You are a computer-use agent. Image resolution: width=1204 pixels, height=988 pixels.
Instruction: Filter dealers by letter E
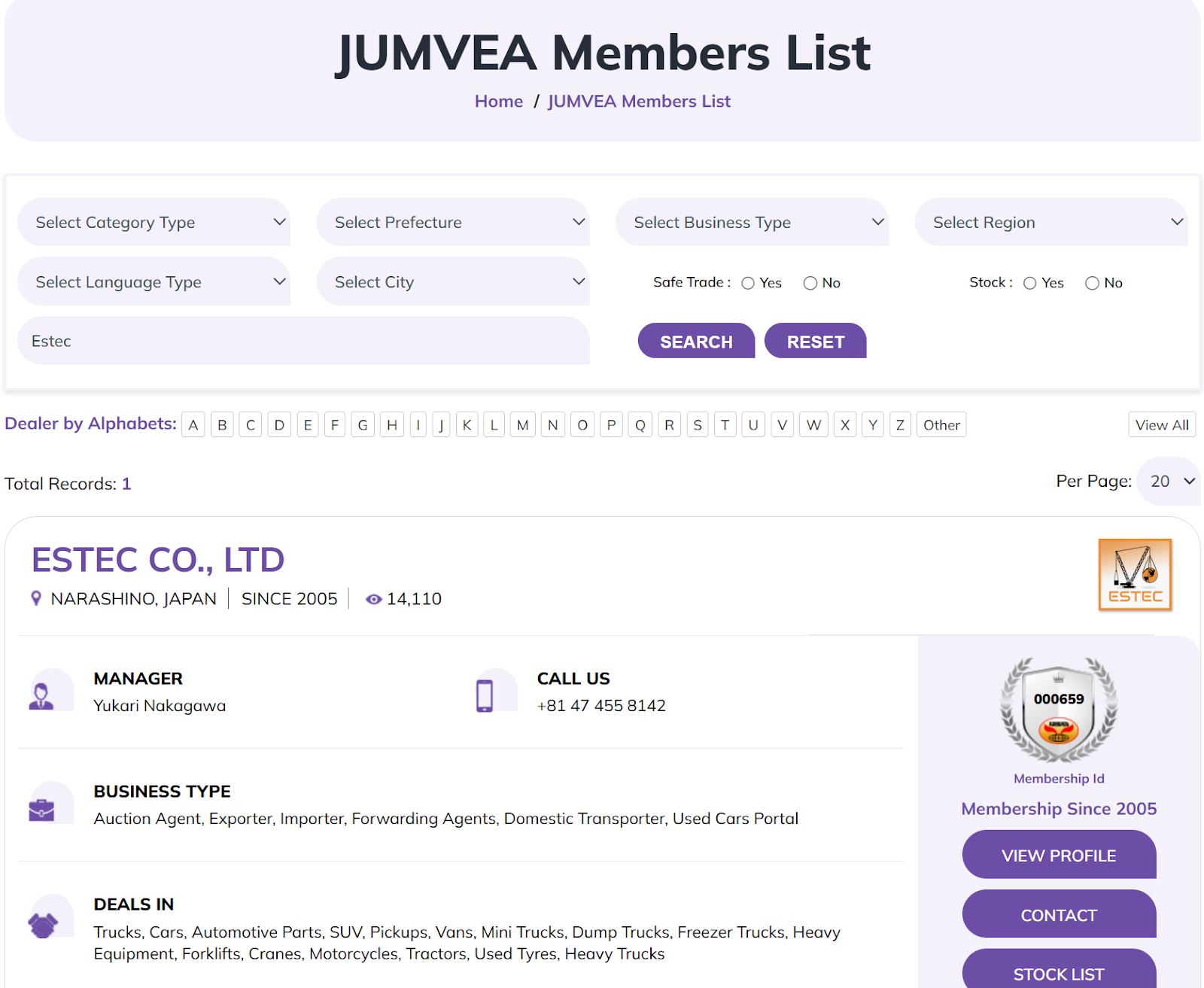click(x=308, y=424)
